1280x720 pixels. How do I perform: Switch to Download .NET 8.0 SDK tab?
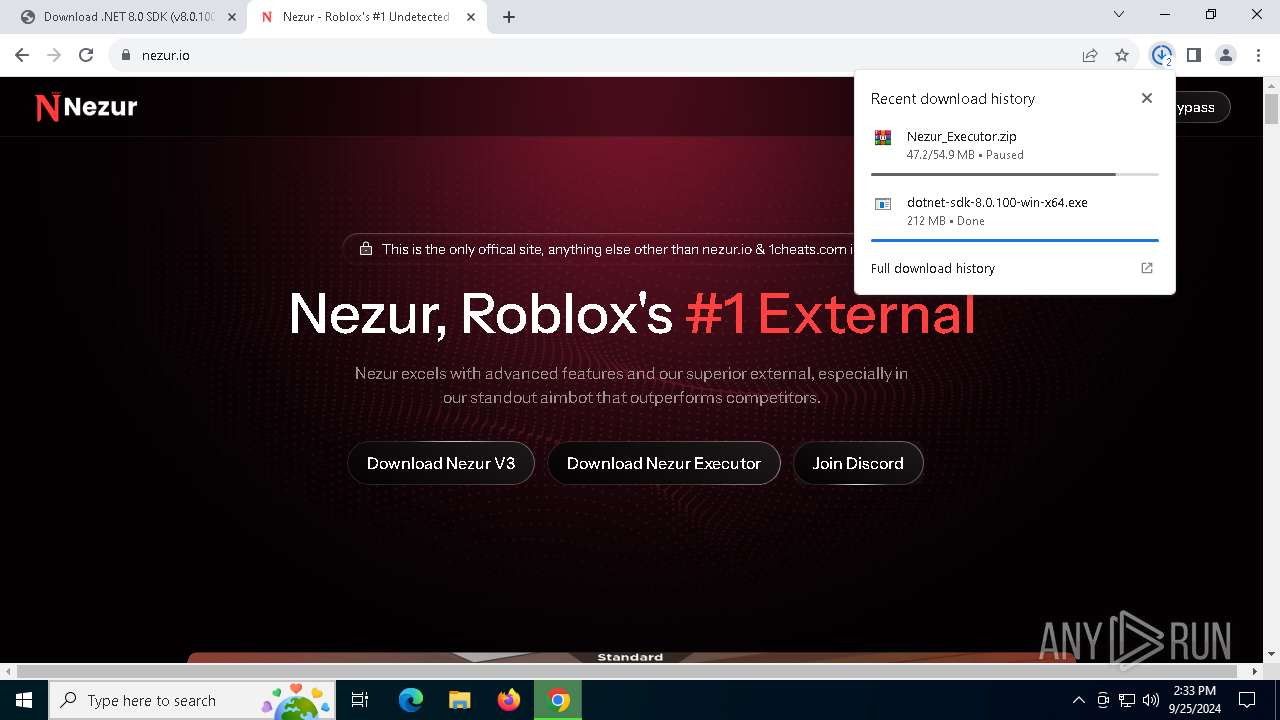pyautogui.click(x=127, y=17)
